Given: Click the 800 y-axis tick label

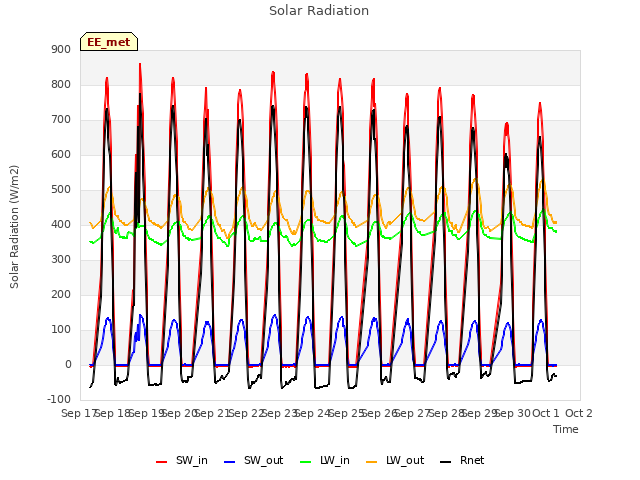Looking at the screenshot, I should [x=61, y=84].
